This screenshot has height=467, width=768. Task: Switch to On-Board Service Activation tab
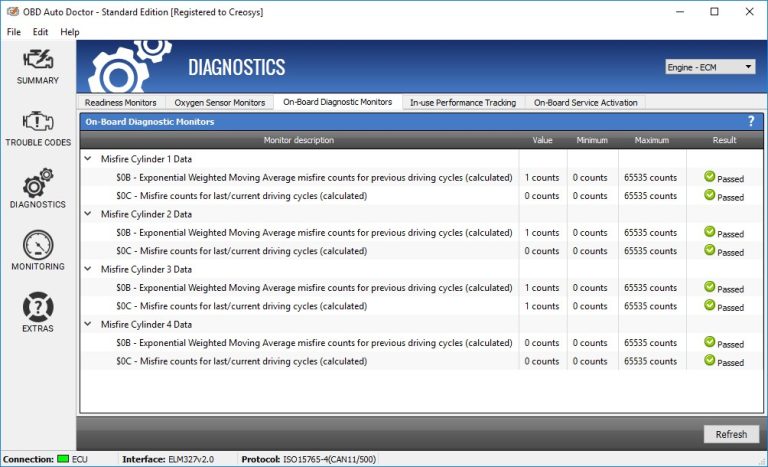tap(586, 102)
